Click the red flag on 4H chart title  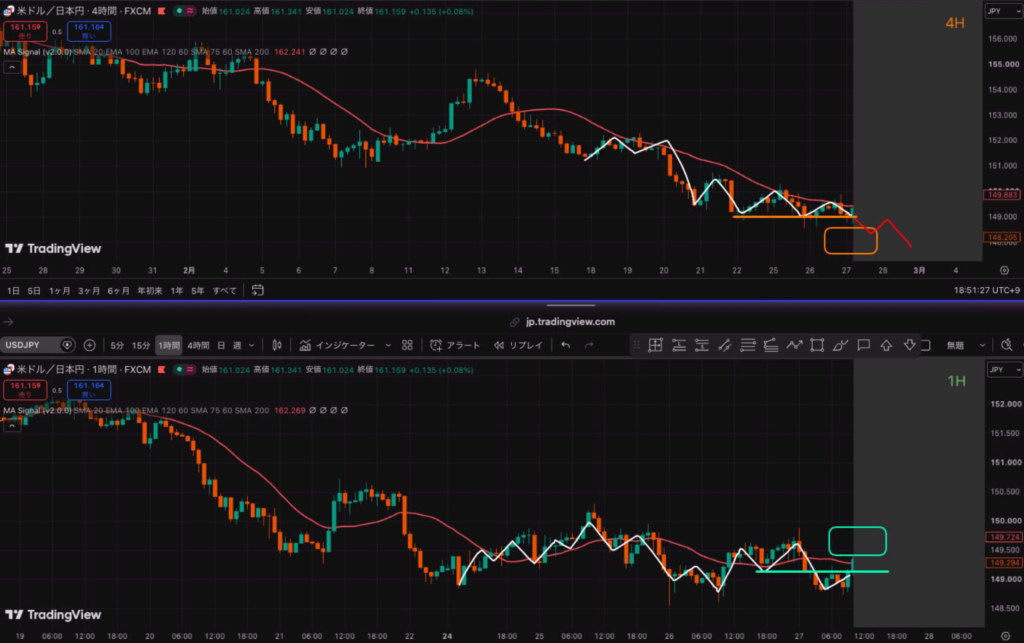pos(161,11)
